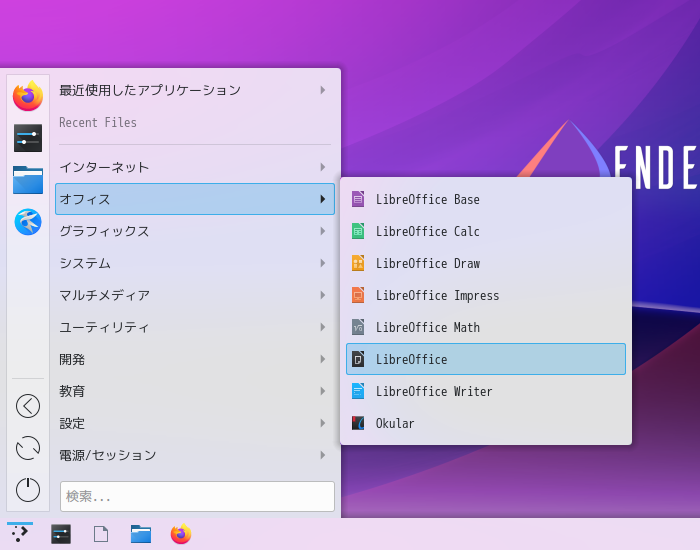
Task: Open the インターネット category label
Action: (104, 167)
